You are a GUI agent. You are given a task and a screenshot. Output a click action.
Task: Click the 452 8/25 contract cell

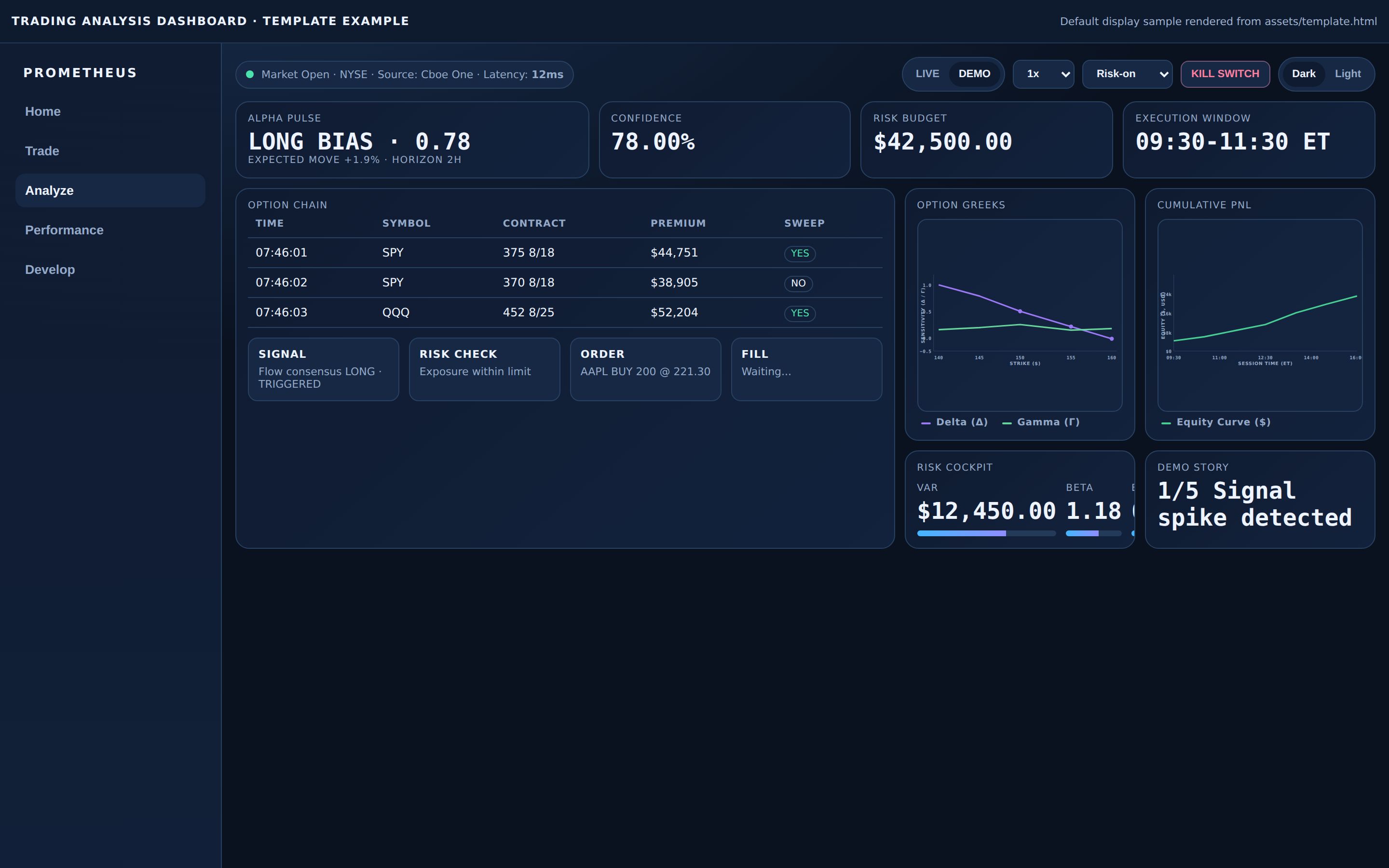pyautogui.click(x=529, y=312)
